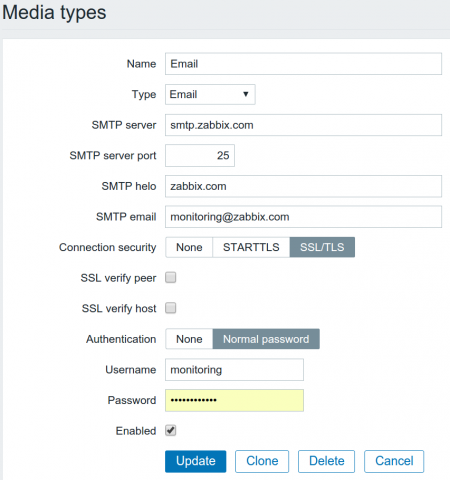Set Authentication to None
Screen dimensions: 450x480
pos(189,339)
